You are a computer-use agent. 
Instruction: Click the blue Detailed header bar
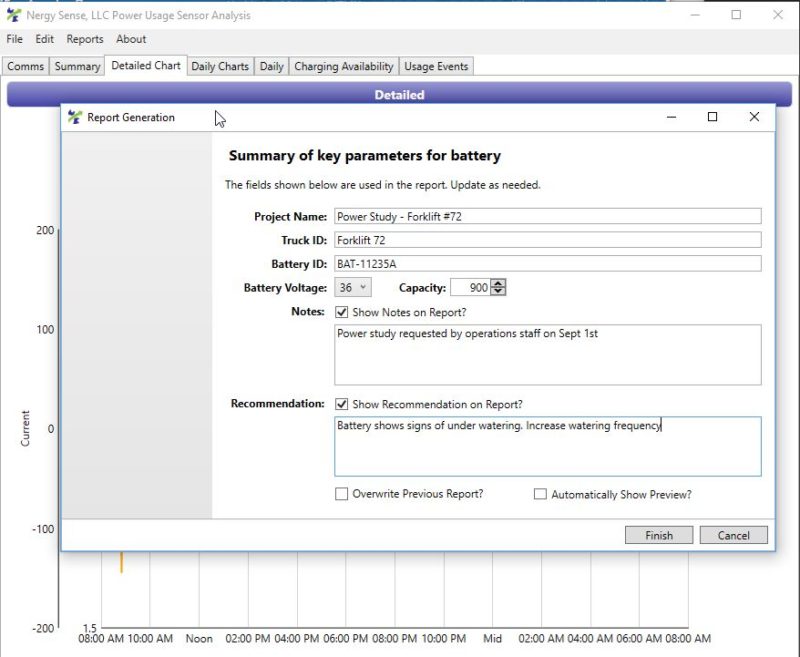(399, 94)
